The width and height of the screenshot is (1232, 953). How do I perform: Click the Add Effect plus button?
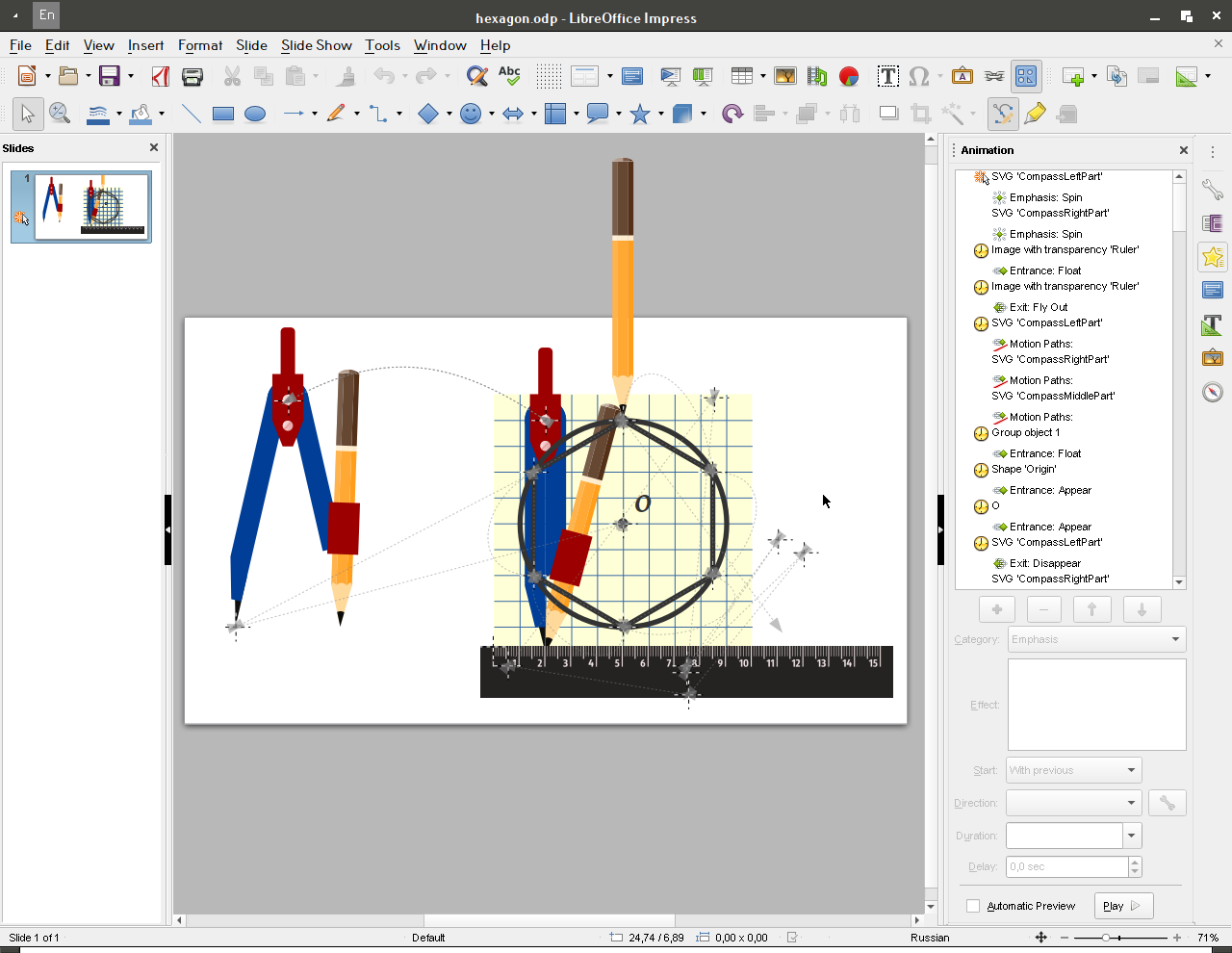(996, 609)
